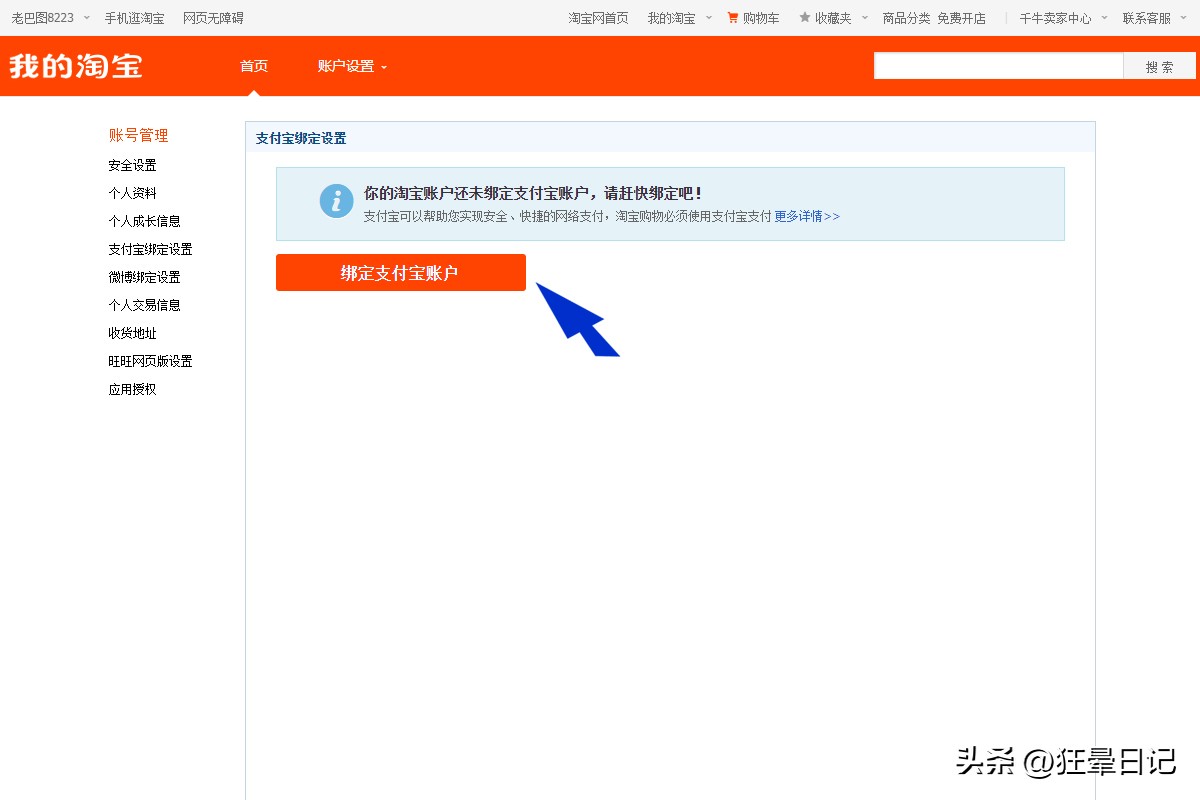The height and width of the screenshot is (800, 1200).
Task: Open the 联系客服 dropdown at top right
Action: [x=1146, y=17]
